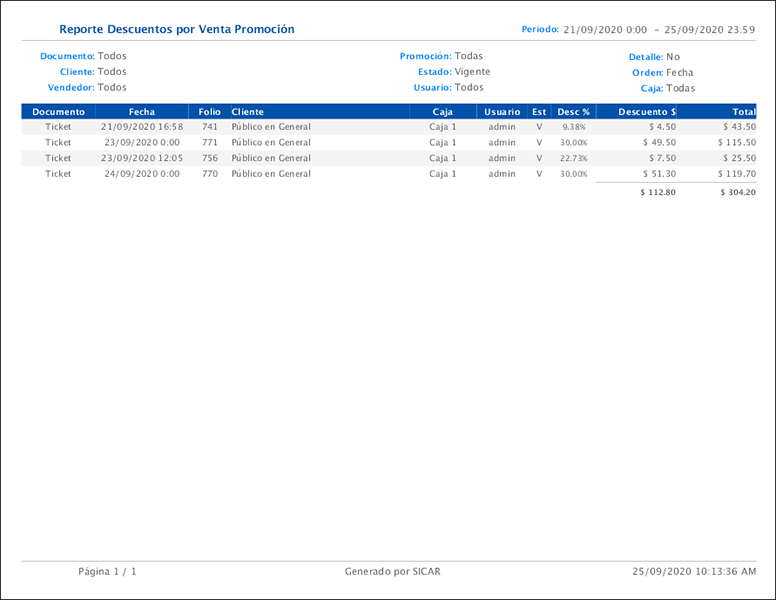
Task: Select folio 770 in the table
Action: [x=209, y=174]
